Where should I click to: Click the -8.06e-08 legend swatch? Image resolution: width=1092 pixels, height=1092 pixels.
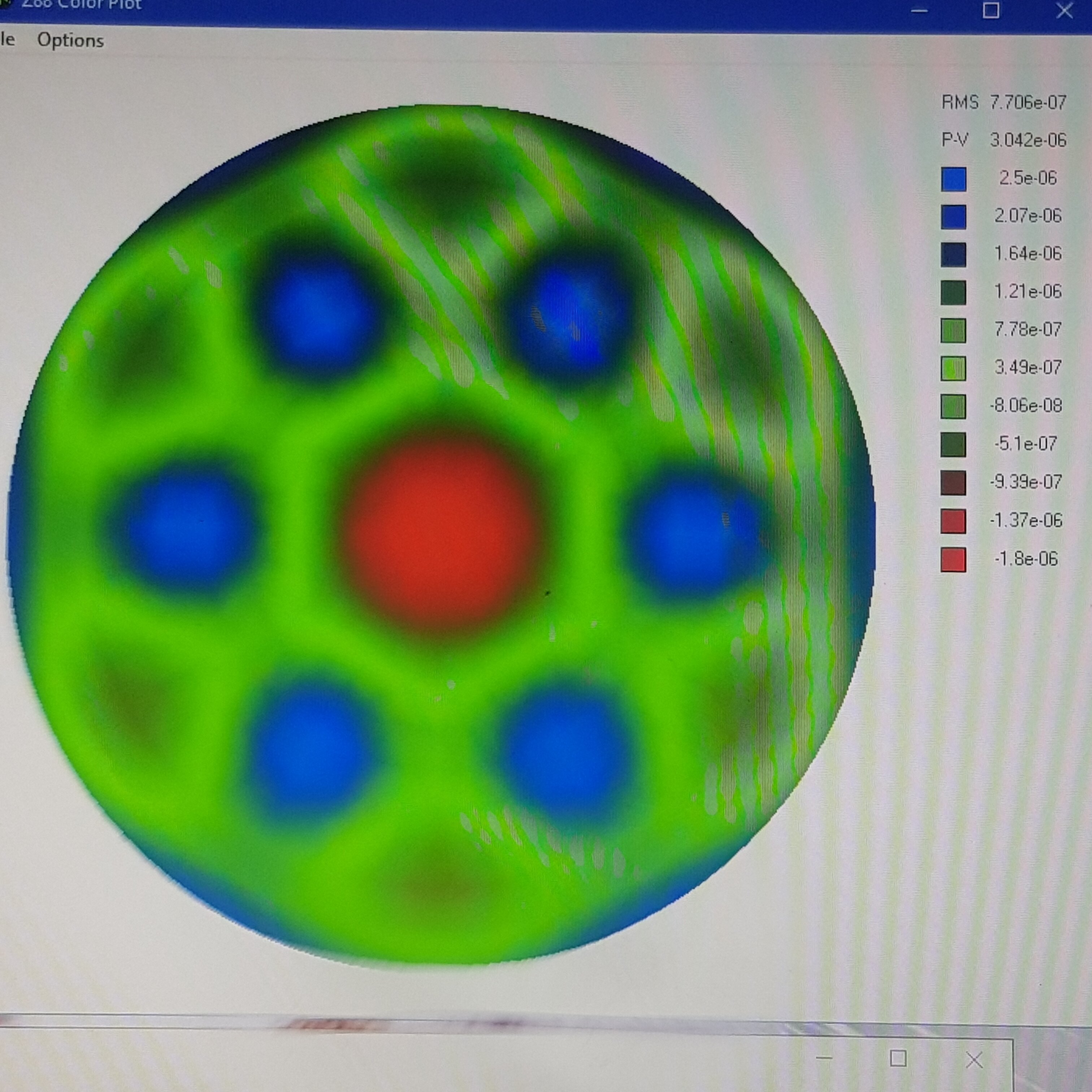[954, 406]
